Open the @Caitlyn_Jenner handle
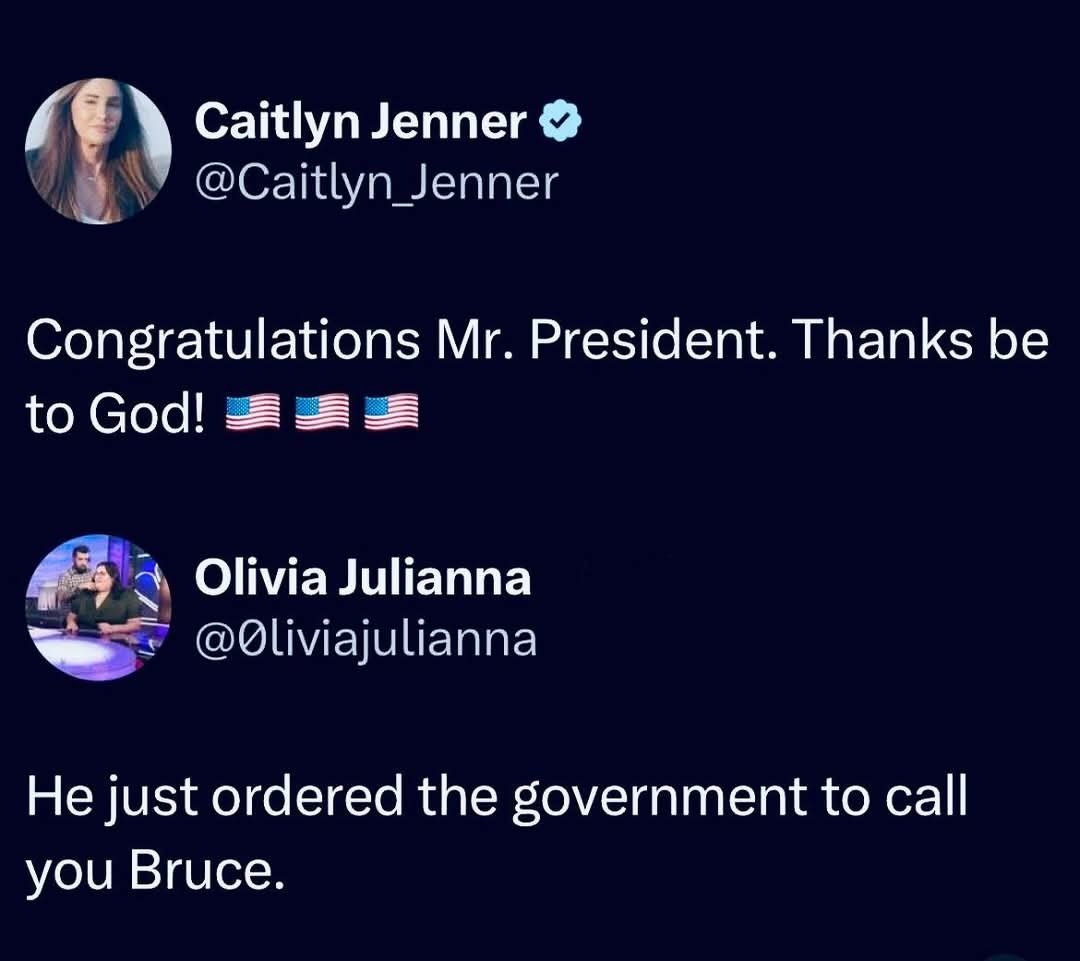 pyautogui.click(x=375, y=182)
